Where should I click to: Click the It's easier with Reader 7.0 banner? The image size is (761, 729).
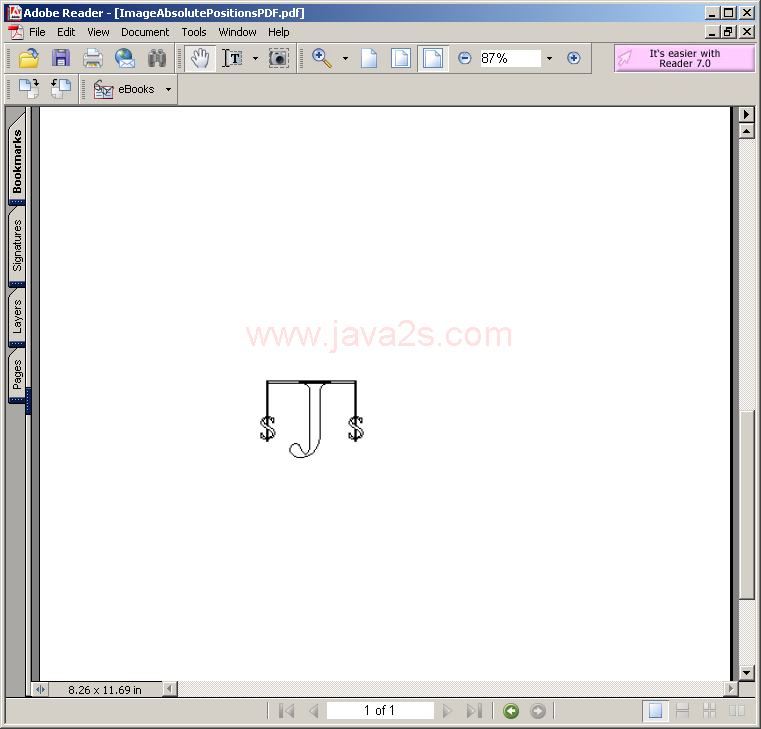pos(684,59)
